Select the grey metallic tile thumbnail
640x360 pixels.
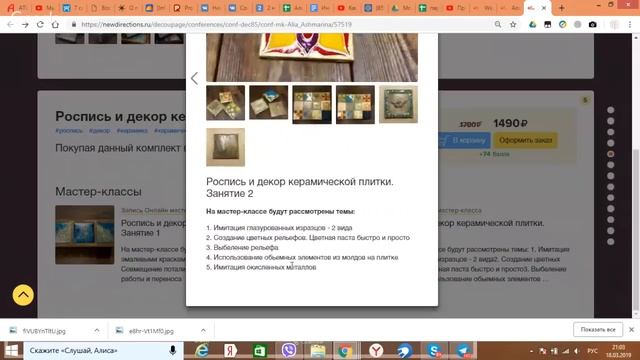point(225,147)
